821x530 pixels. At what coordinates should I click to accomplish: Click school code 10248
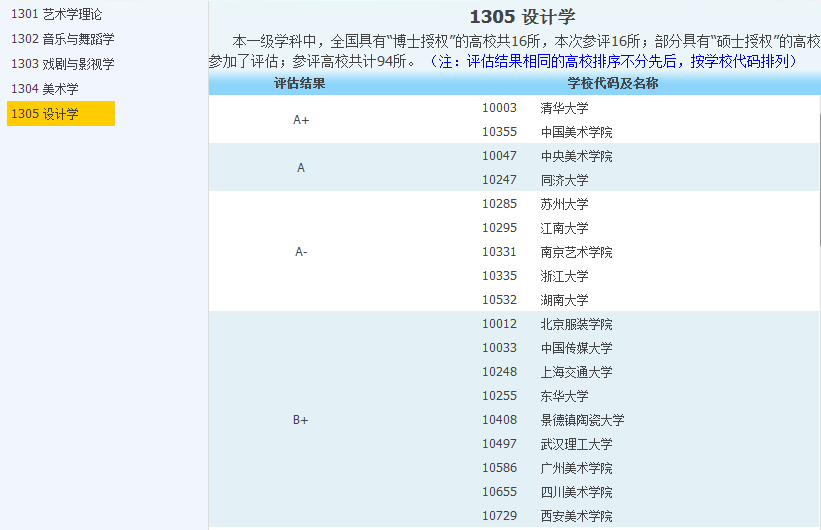coord(500,372)
